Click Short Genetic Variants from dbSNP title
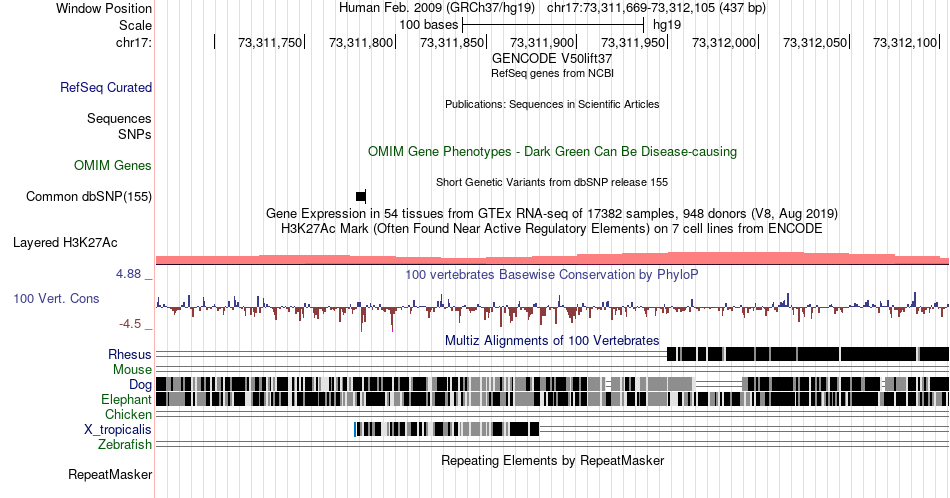The width and height of the screenshot is (950, 498). tap(552, 182)
